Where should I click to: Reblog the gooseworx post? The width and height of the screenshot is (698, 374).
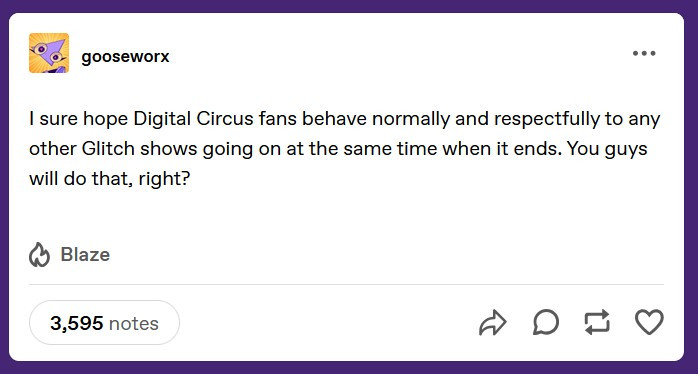(x=597, y=322)
